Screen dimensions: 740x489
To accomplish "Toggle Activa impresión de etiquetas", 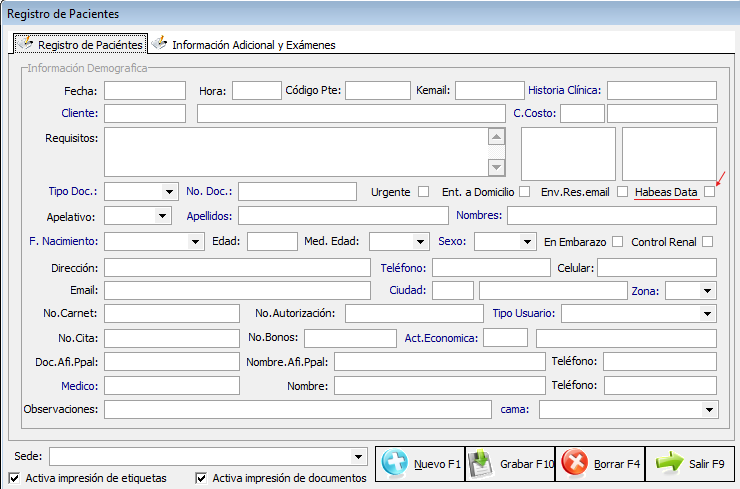I will pos(13,478).
